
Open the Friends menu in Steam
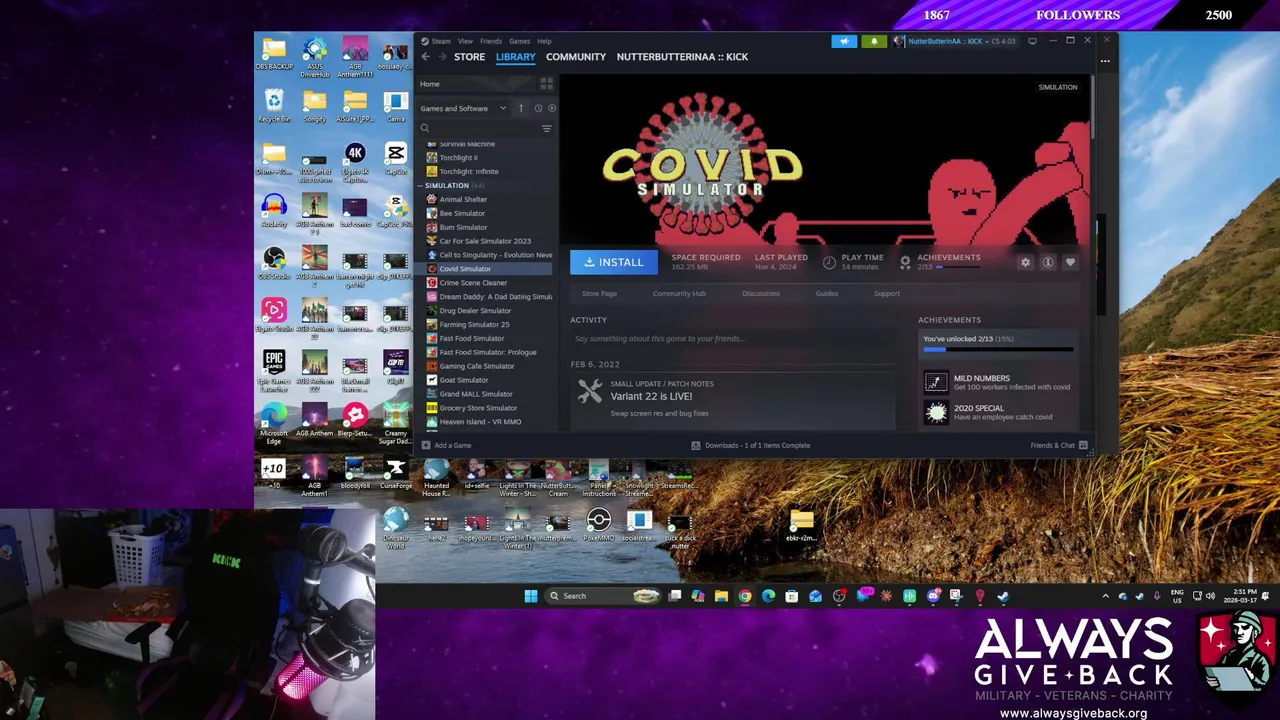pyautogui.click(x=490, y=41)
